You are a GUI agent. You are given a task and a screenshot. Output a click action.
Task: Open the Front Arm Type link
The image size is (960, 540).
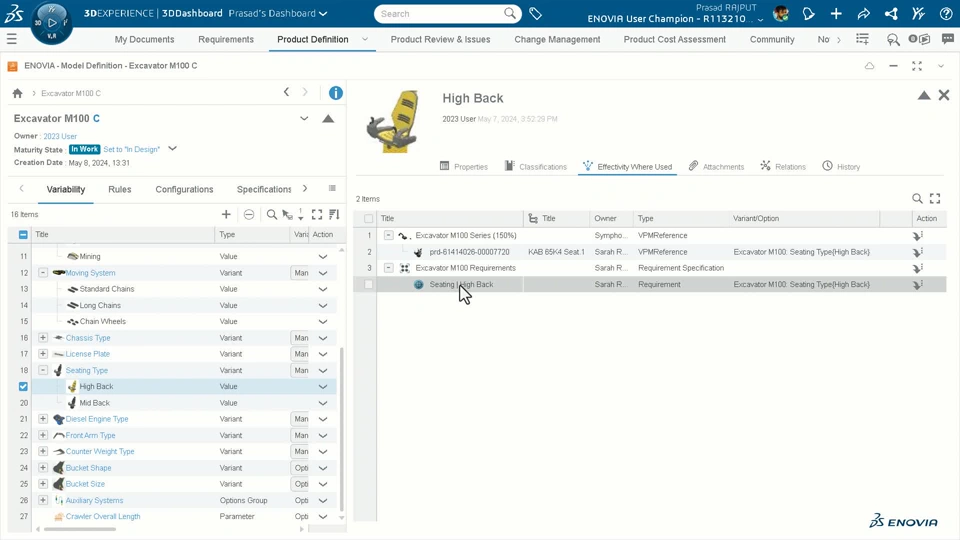pyautogui.click(x=91, y=435)
